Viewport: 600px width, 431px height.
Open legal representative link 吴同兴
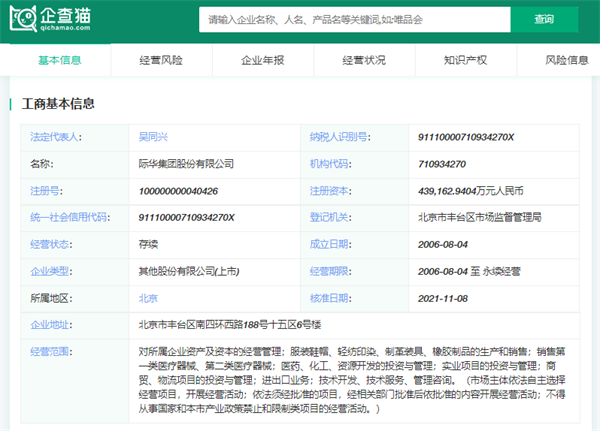coord(153,137)
